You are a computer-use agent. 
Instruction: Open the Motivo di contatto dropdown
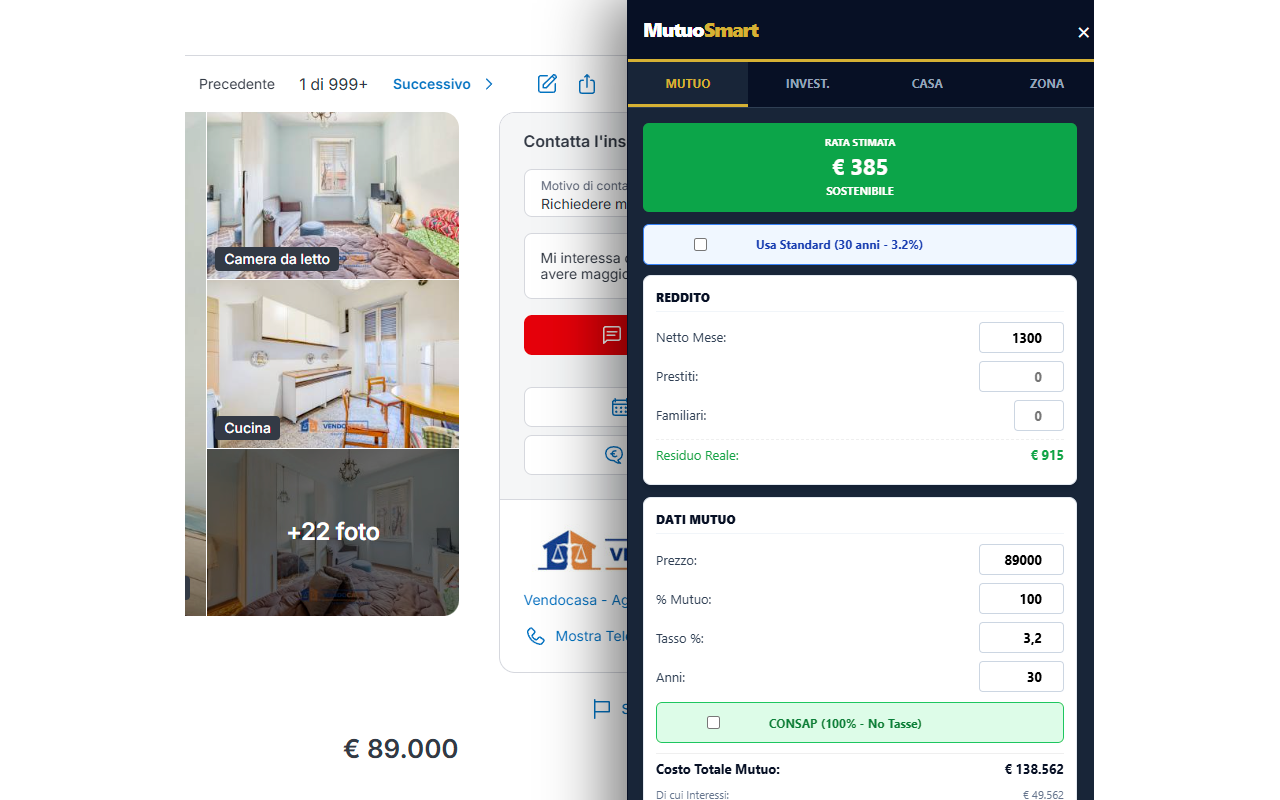[x=576, y=194]
